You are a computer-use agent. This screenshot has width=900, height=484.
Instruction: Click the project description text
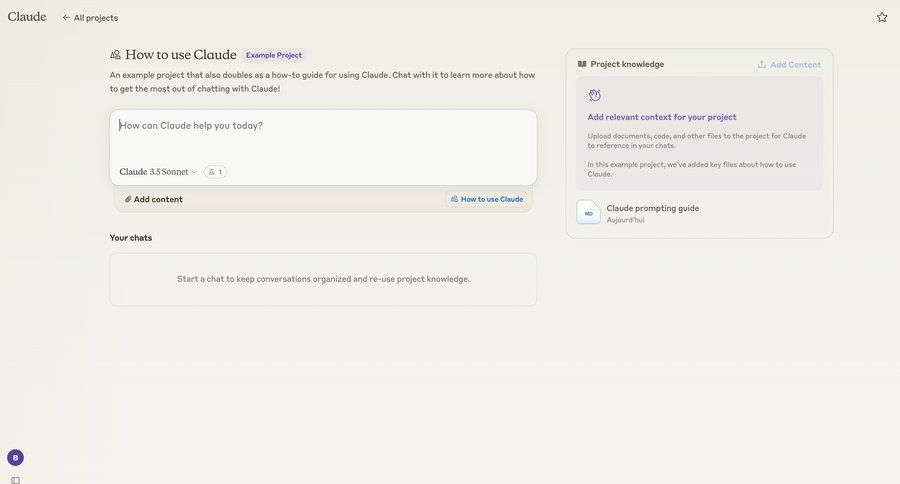click(323, 82)
